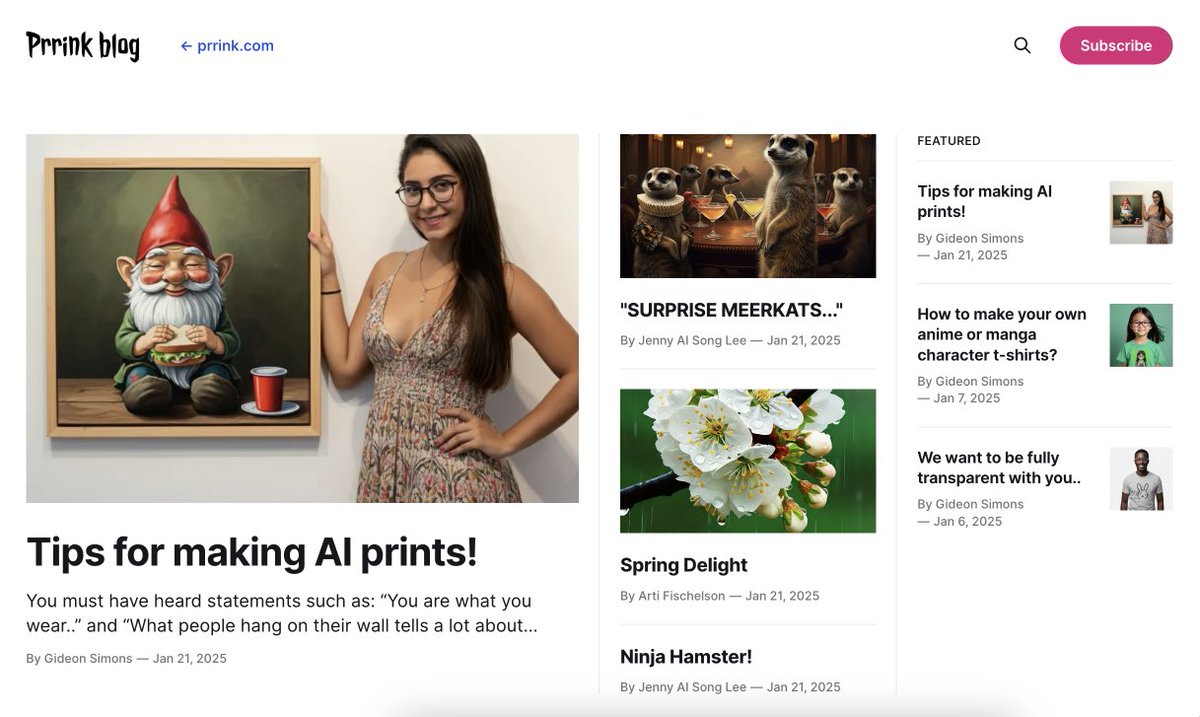Click the Prrink blog logo
This screenshot has height=717, width=1200.
click(x=83, y=45)
